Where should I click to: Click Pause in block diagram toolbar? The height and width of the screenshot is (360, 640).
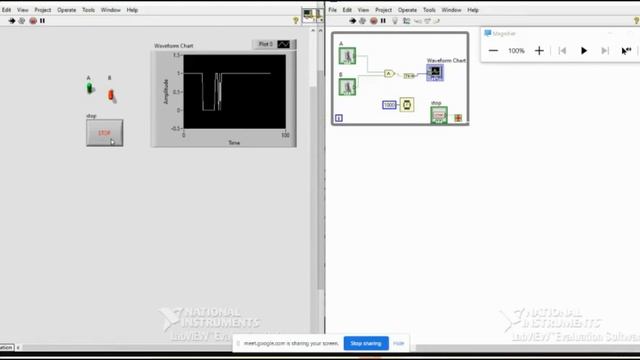(383, 21)
